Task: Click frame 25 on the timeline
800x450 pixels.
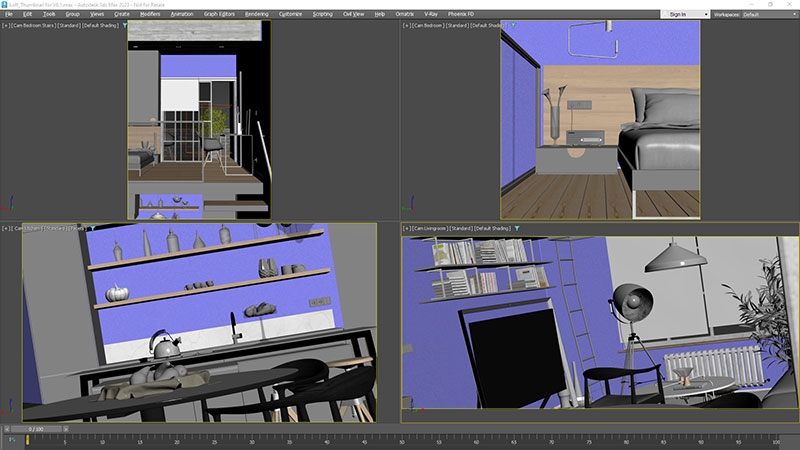Action: click(x=214, y=442)
